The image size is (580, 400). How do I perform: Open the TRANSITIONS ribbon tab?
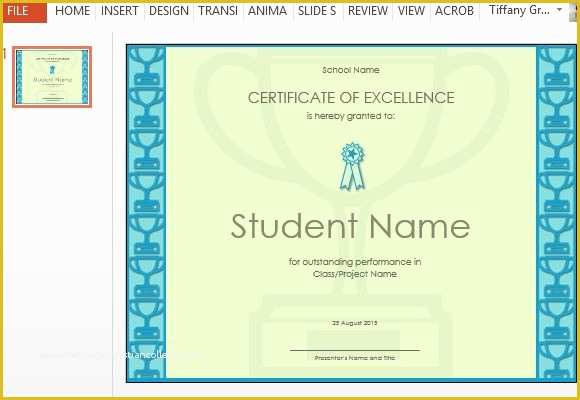pyautogui.click(x=218, y=11)
